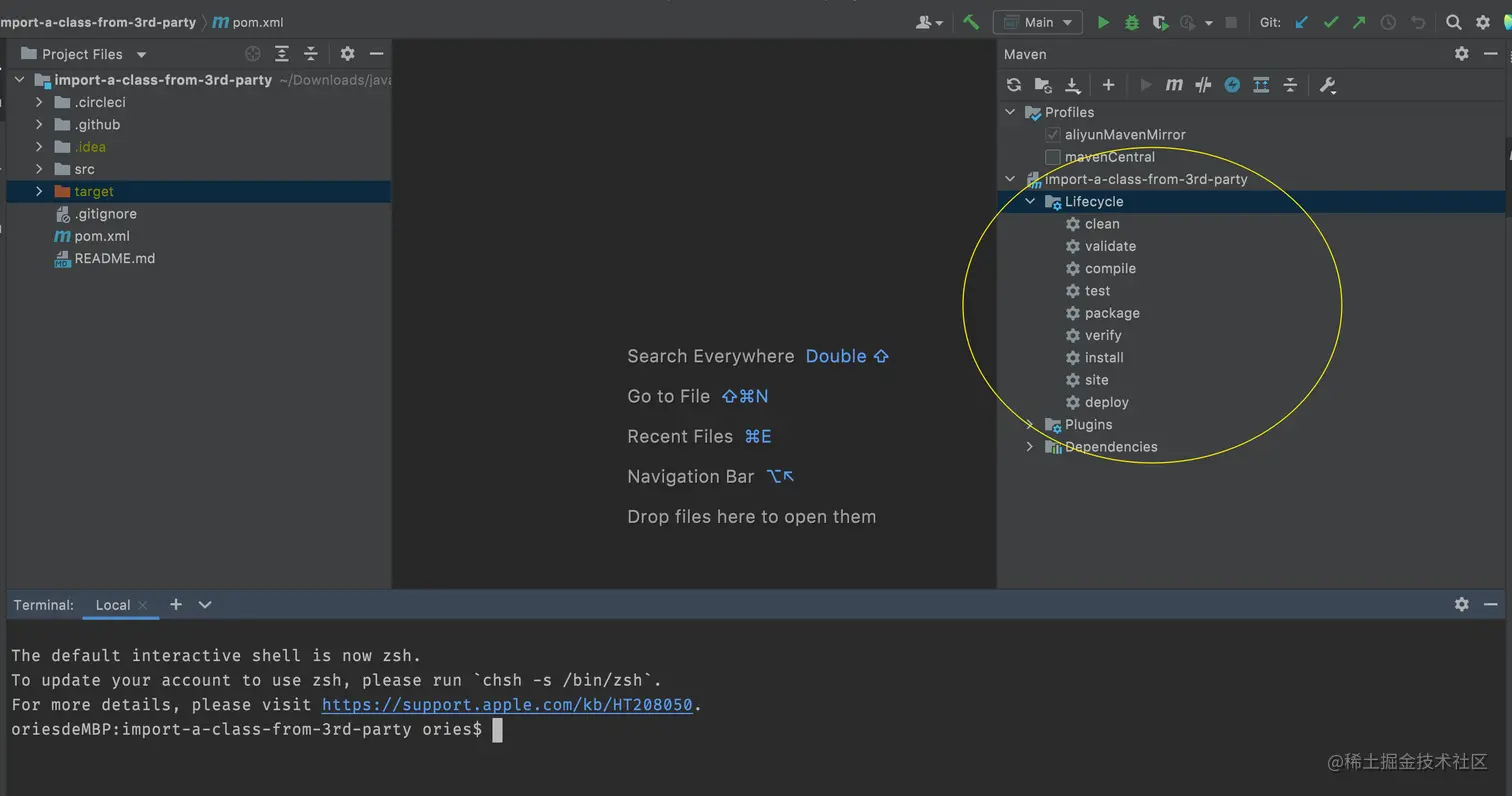The width and height of the screenshot is (1512, 796).
Task: Generate sources and update folders icon
Action: point(1043,85)
